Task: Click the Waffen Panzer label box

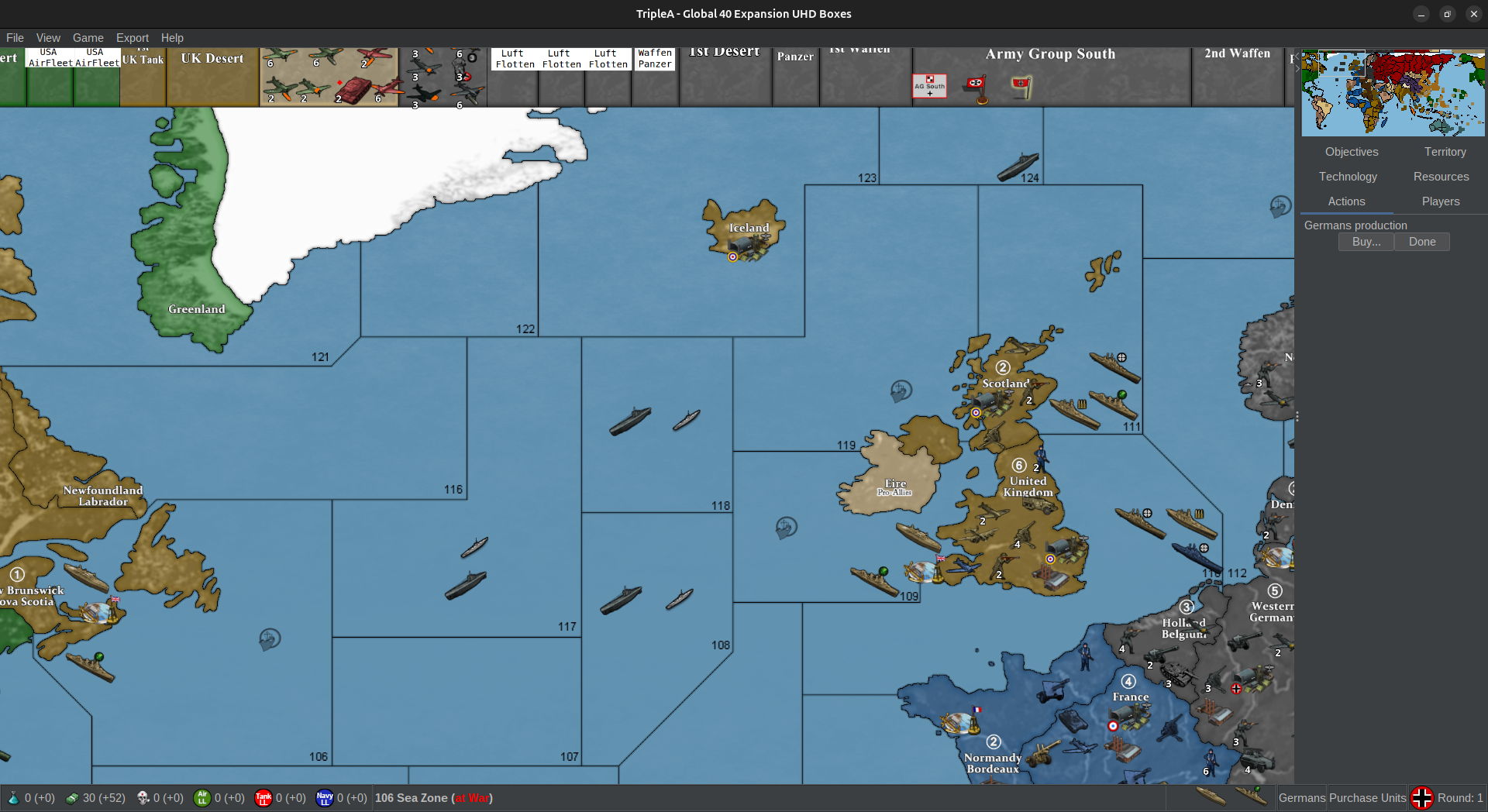Action: (x=655, y=59)
